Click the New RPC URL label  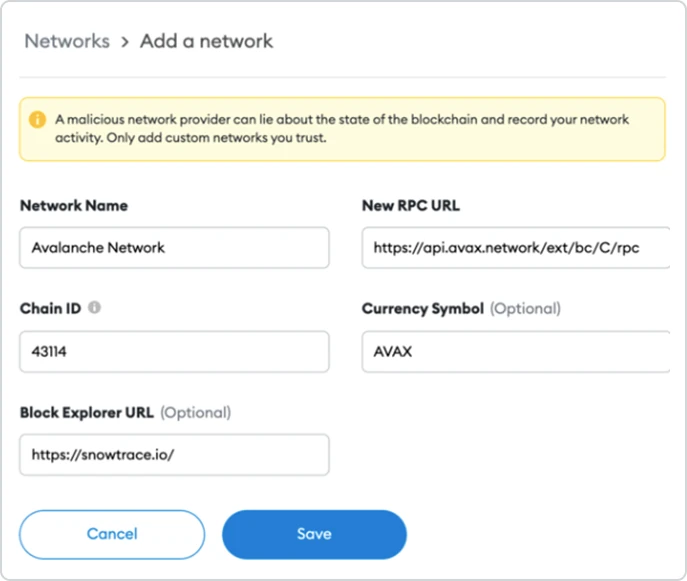click(411, 205)
